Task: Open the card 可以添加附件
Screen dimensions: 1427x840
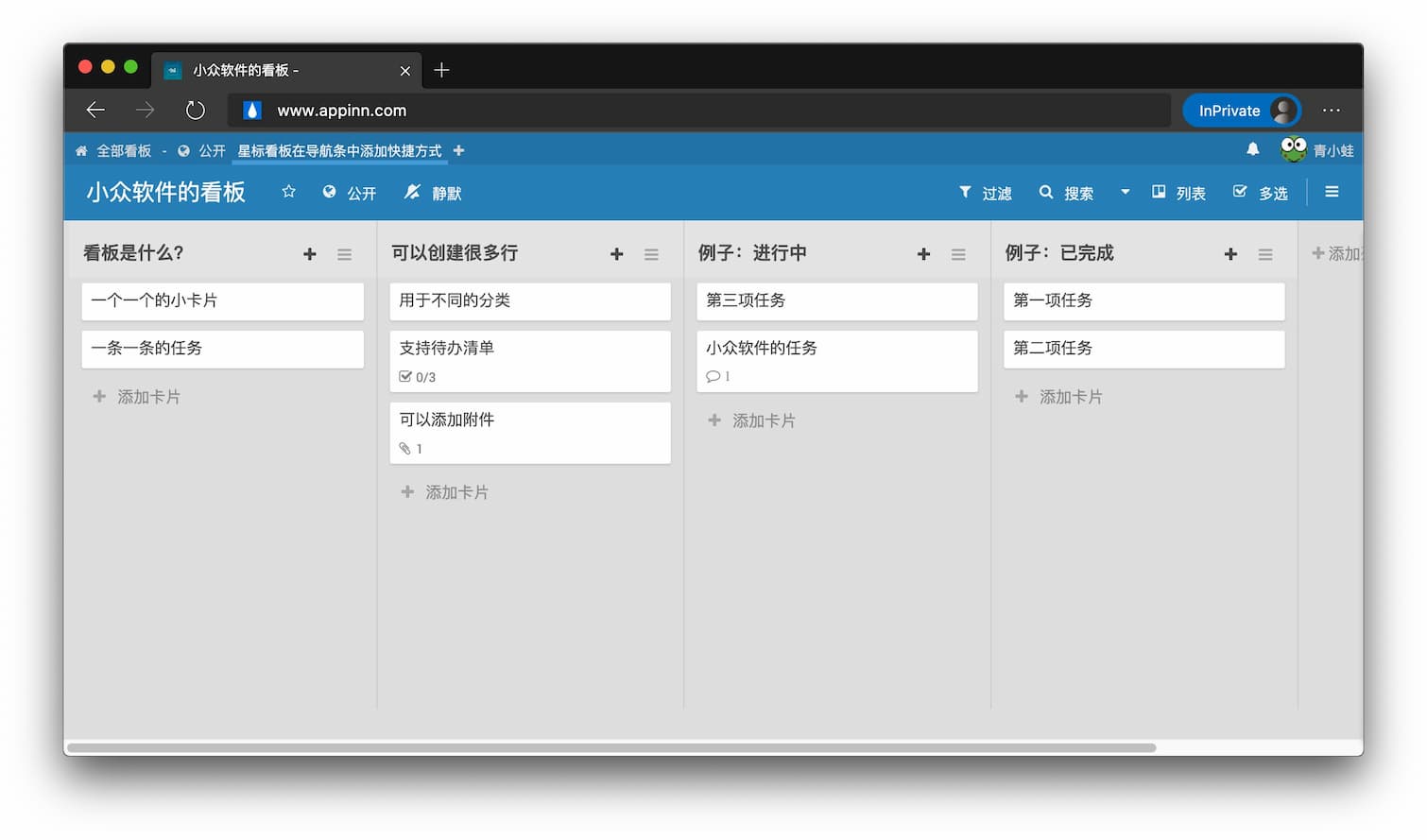Action: tap(530, 433)
